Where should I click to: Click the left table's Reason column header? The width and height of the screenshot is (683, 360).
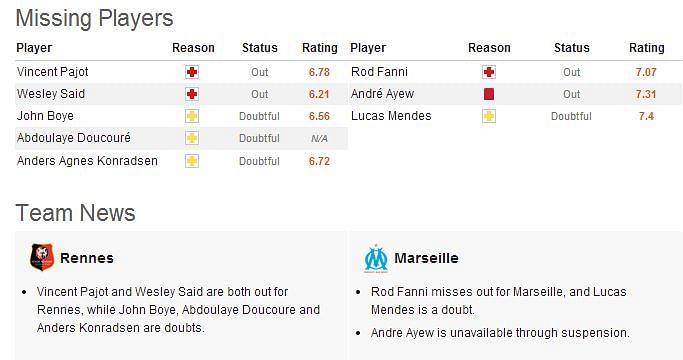coord(193,48)
